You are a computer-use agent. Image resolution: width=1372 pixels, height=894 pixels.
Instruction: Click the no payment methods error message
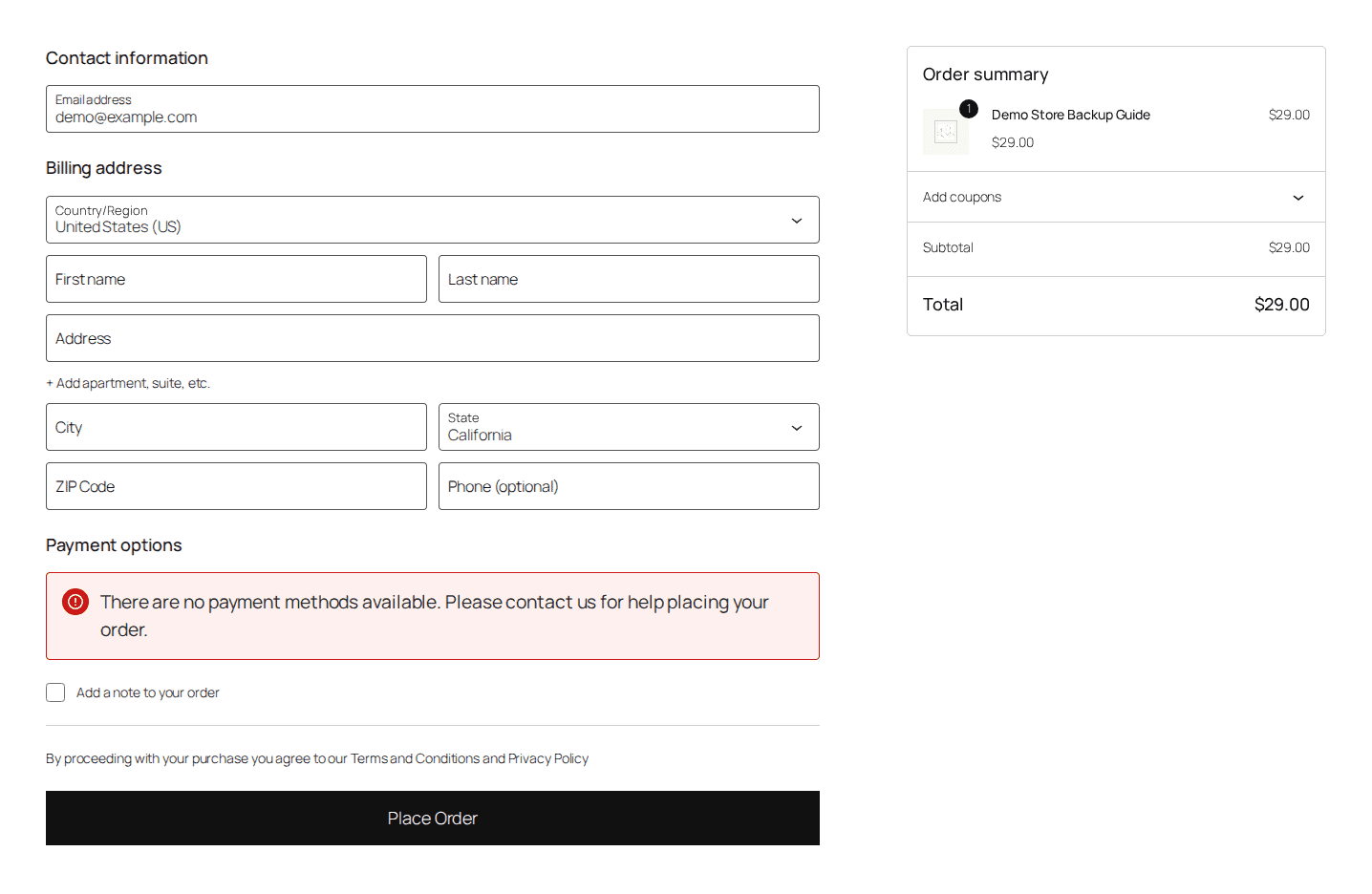pyautogui.click(x=435, y=616)
